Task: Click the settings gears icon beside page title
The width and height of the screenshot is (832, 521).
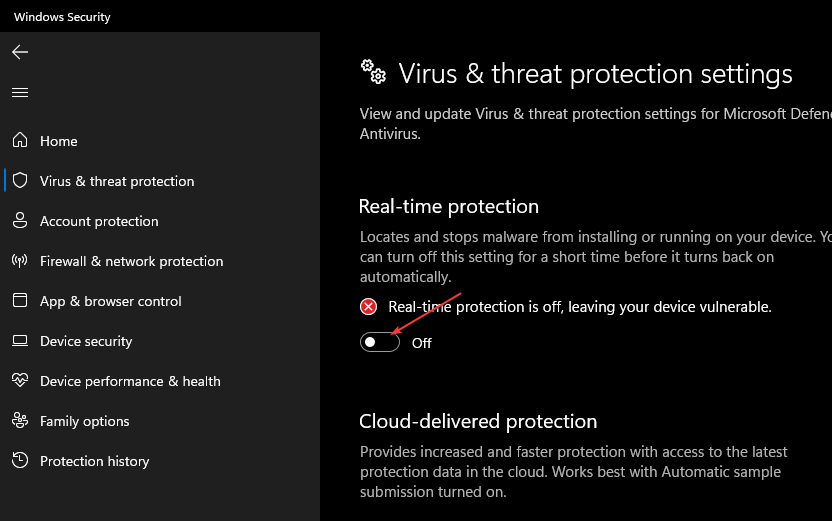Action: tap(373, 72)
